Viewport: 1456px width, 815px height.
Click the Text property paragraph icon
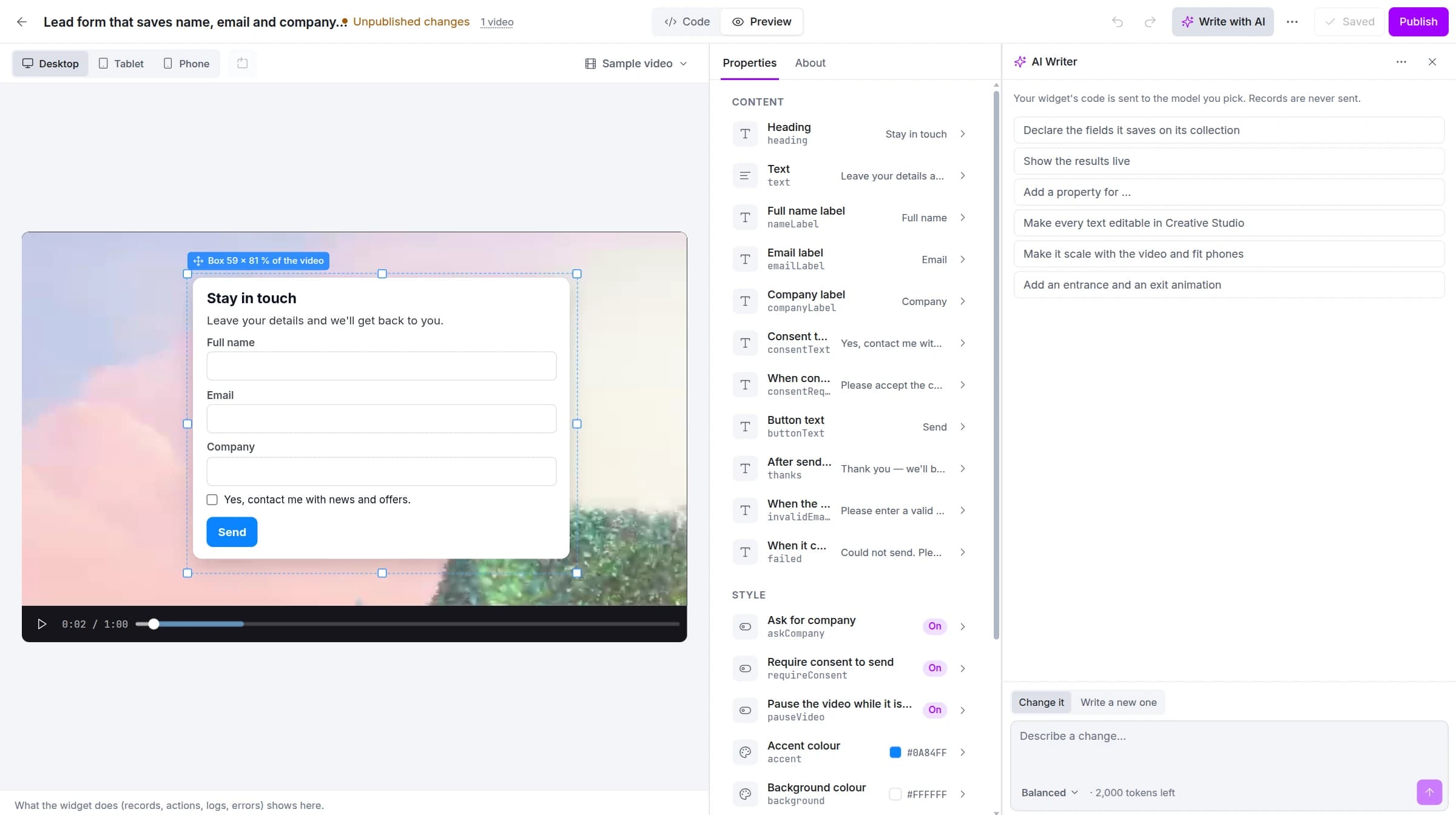(745, 176)
